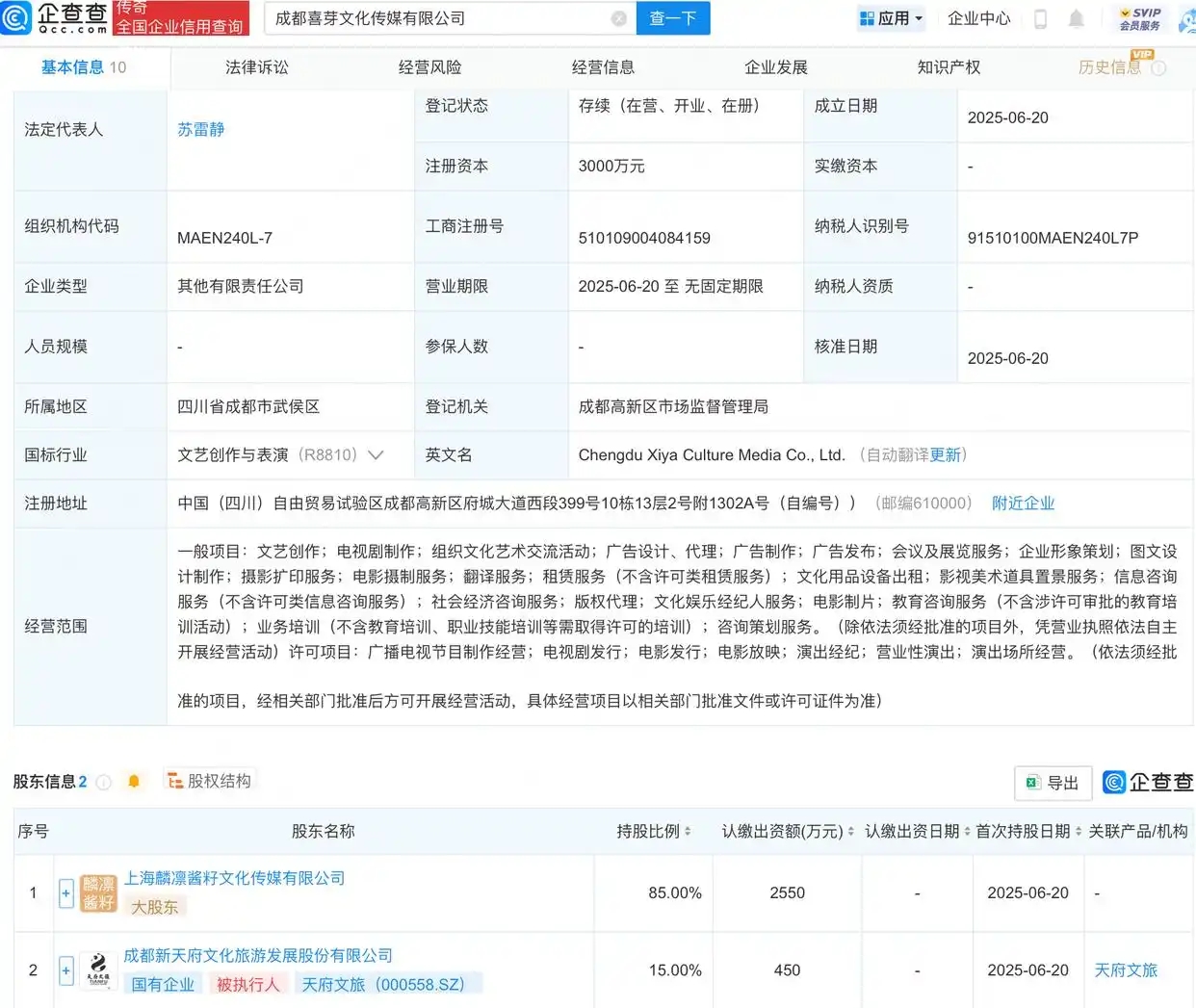Expand the 文艺创作与表演 industry chevron
The image size is (1196, 1008).
click(376, 455)
